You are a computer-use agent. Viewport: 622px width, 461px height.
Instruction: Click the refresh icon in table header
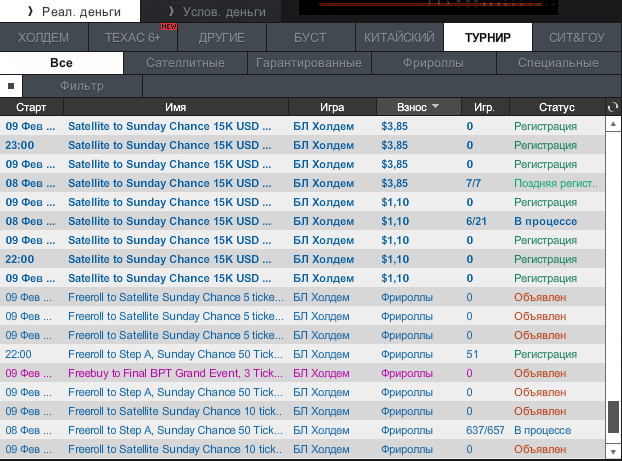coord(612,107)
